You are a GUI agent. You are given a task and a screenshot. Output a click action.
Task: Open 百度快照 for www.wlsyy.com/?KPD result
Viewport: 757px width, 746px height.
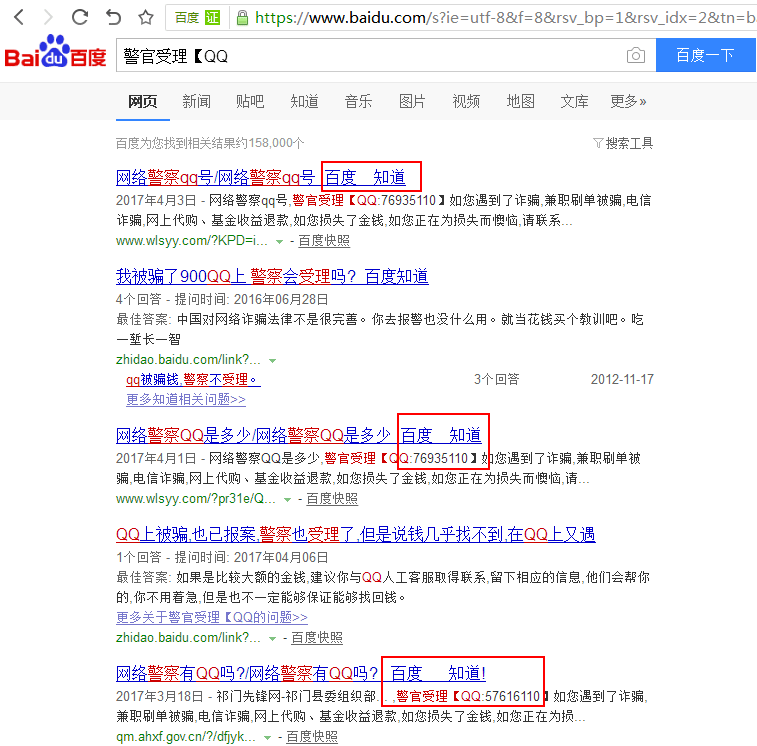[324, 240]
